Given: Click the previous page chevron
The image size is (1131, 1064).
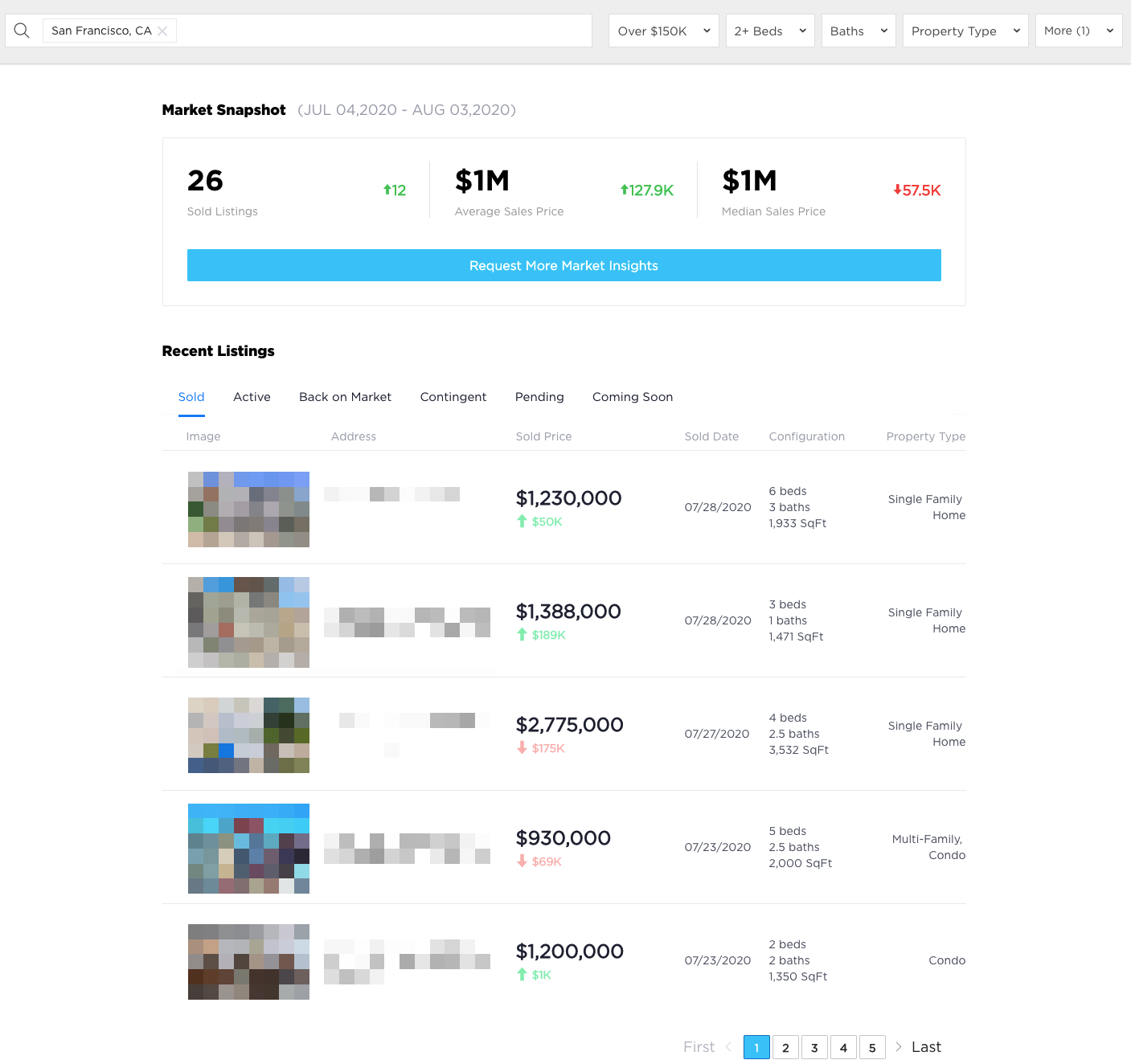Looking at the screenshot, I should pyautogui.click(x=728, y=1046).
